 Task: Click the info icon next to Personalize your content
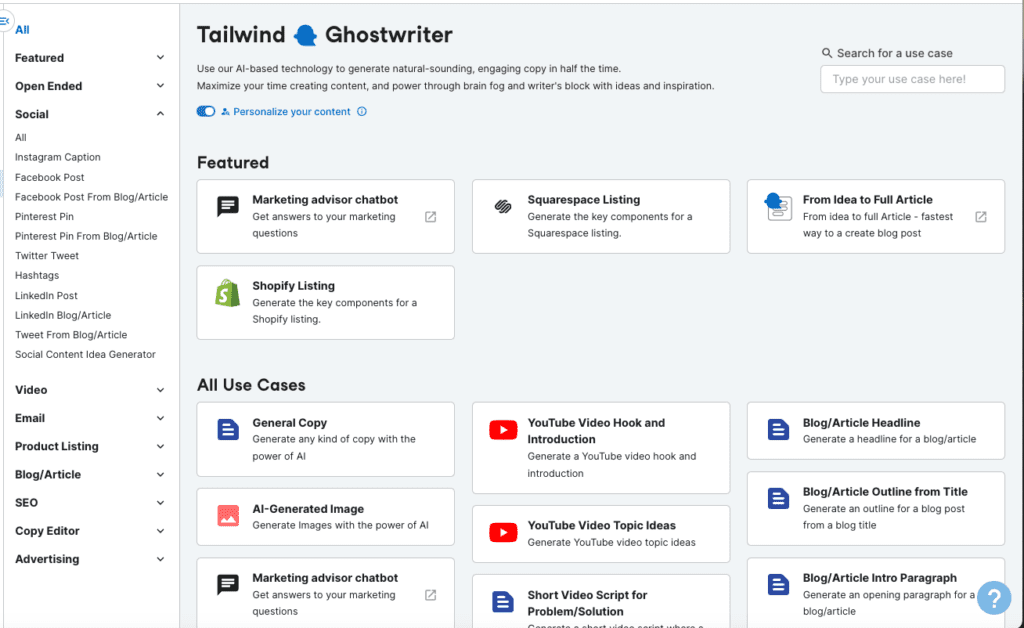click(362, 112)
